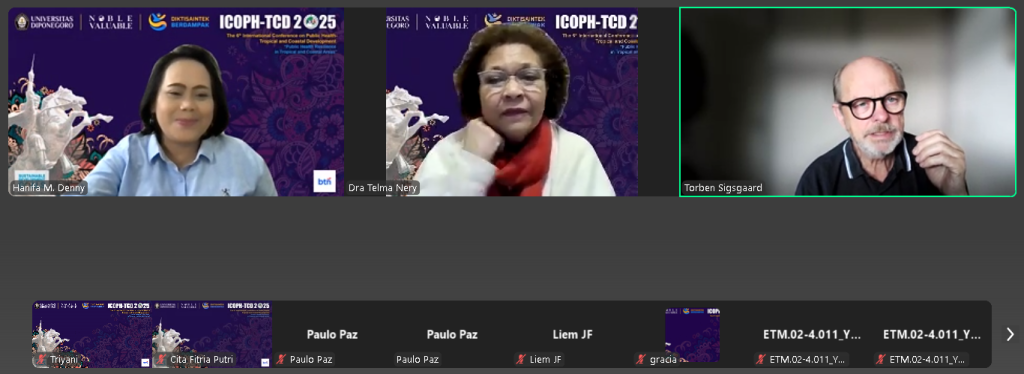Click muted mic icon beside first Paulo Paz
Viewport: 1024px width, 374px height.
pyautogui.click(x=281, y=360)
